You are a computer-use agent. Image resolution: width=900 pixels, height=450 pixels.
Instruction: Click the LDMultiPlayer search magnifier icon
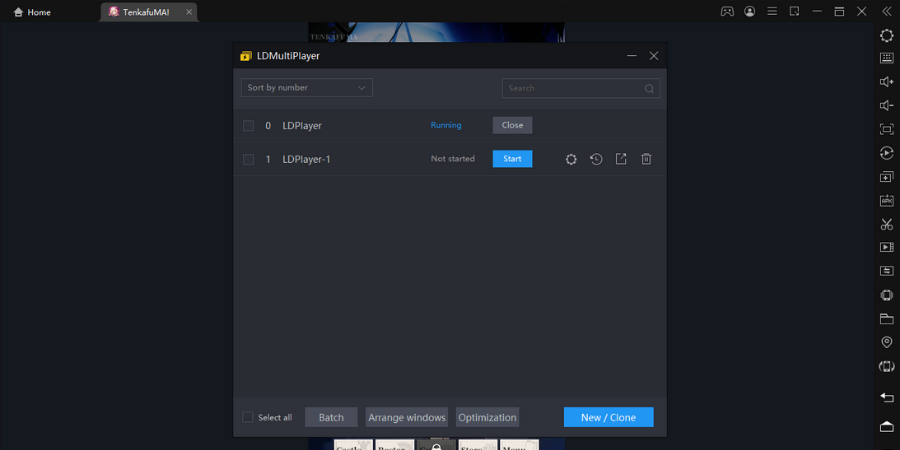point(649,88)
